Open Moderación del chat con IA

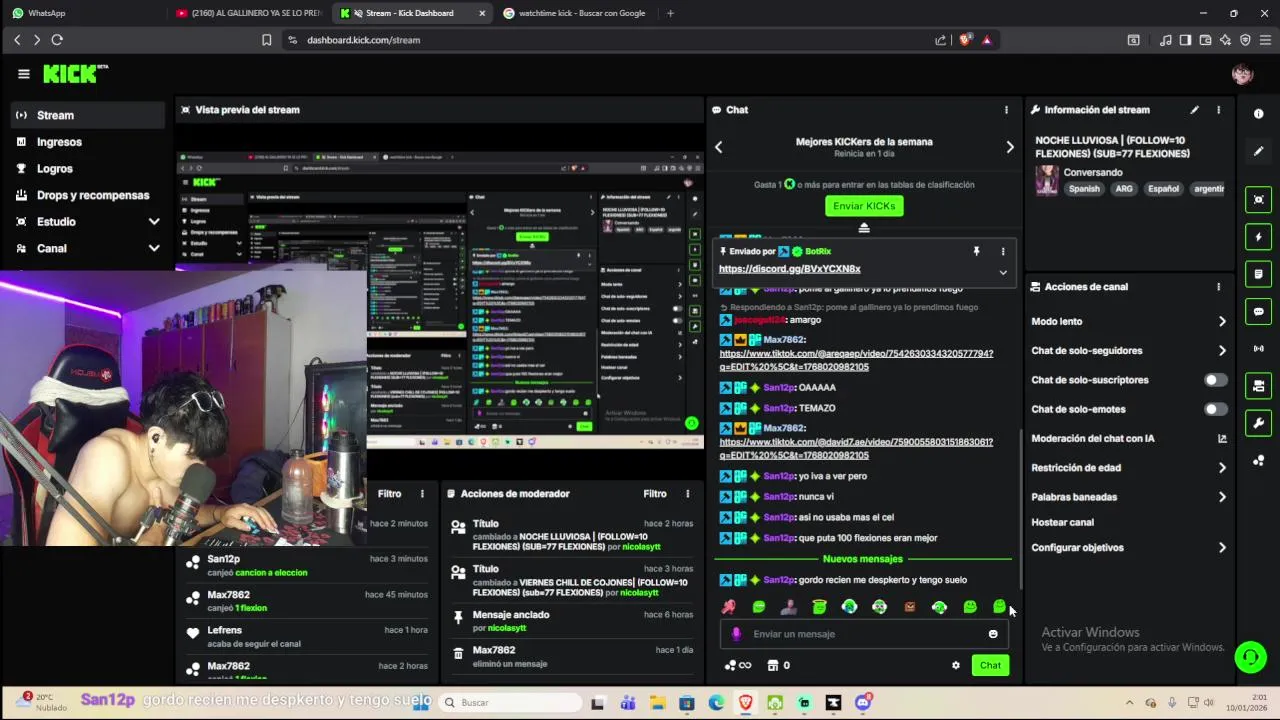1128,438
